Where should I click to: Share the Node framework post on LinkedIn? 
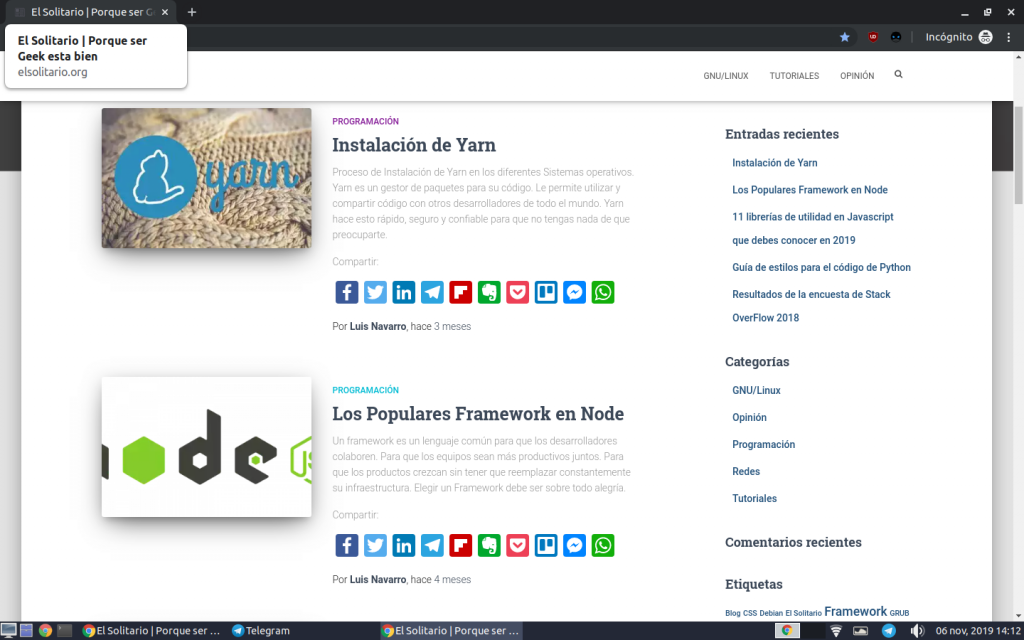point(404,545)
